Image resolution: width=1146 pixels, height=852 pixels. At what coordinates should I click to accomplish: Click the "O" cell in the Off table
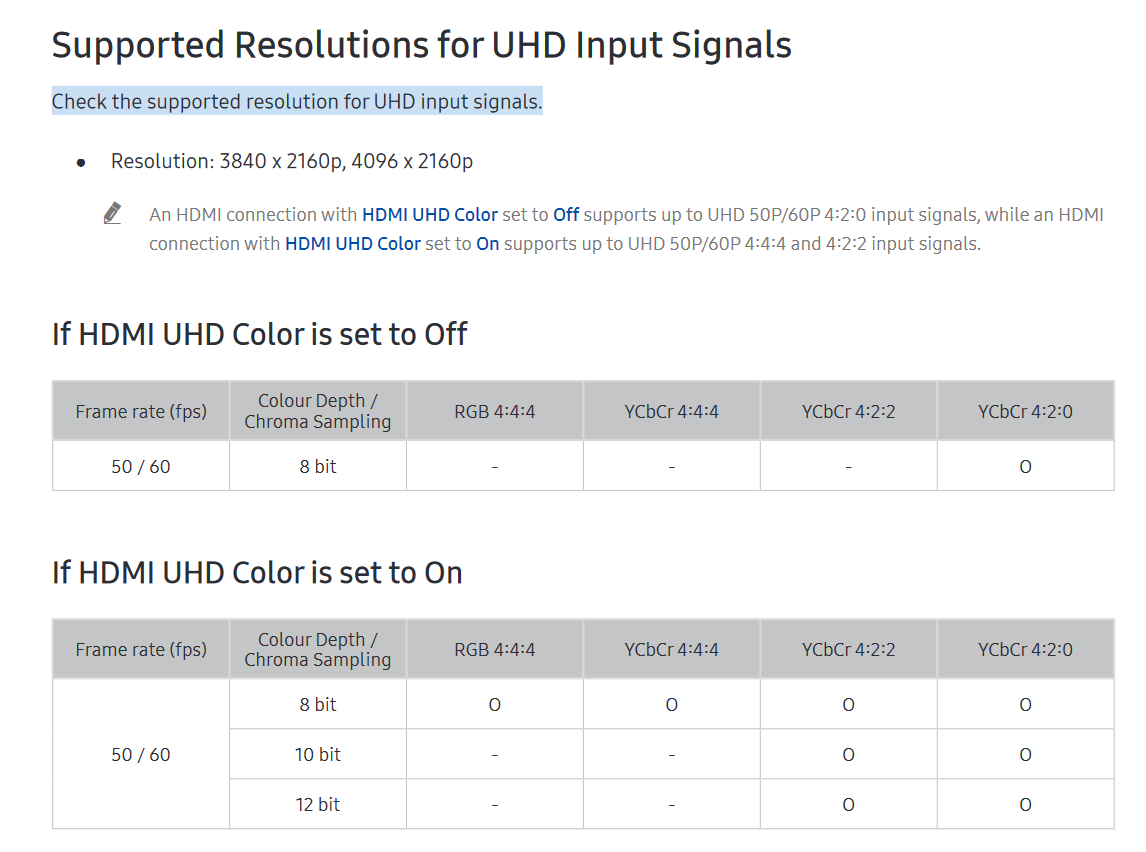(x=1025, y=466)
